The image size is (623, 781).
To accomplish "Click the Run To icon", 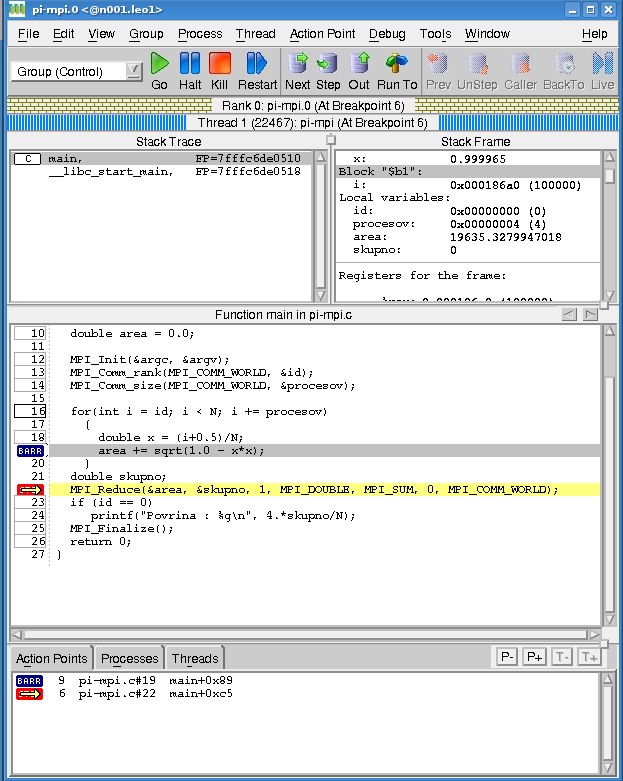I will pyautogui.click(x=397, y=64).
